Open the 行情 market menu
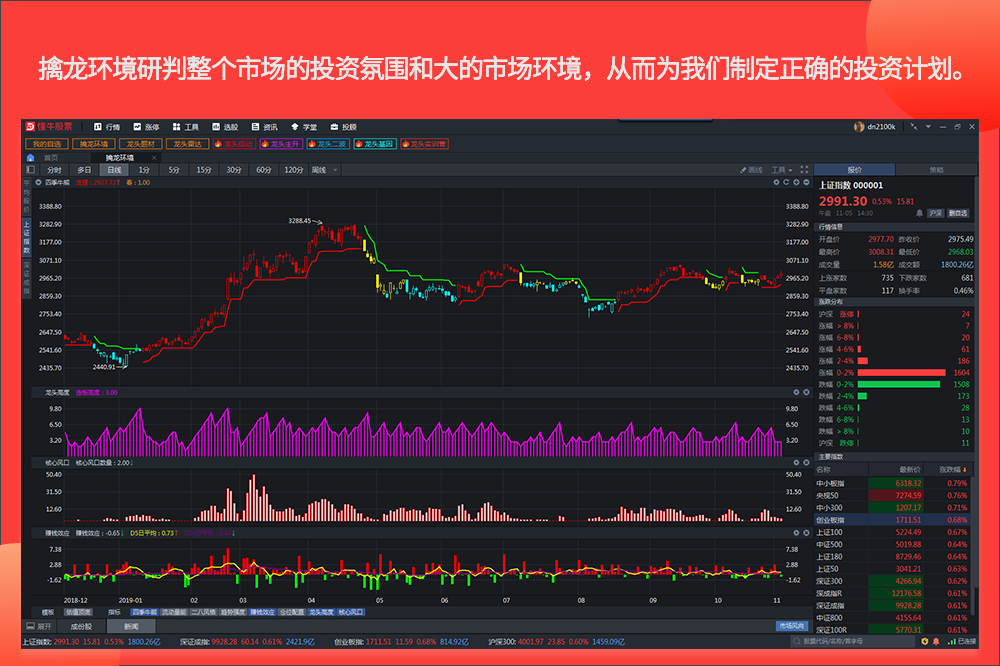This screenshot has height=666, width=1000. click(x=107, y=127)
